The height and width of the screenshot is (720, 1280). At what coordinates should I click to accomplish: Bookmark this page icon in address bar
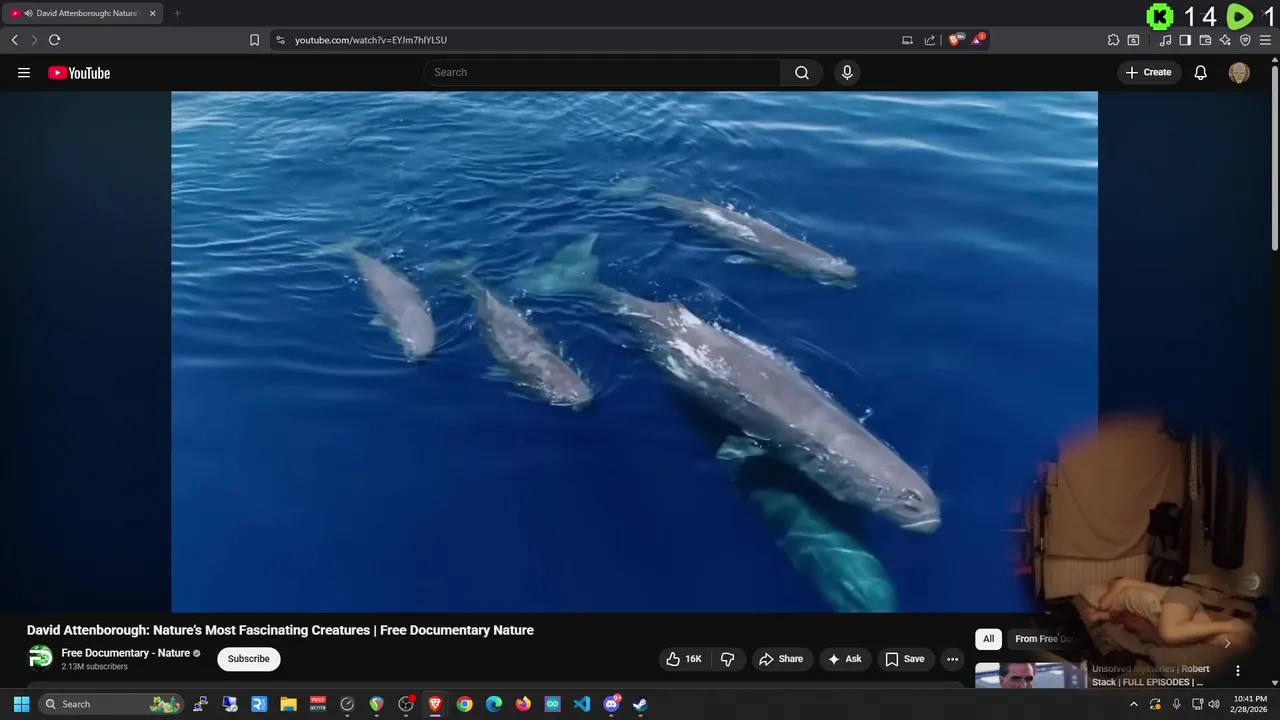coord(254,40)
